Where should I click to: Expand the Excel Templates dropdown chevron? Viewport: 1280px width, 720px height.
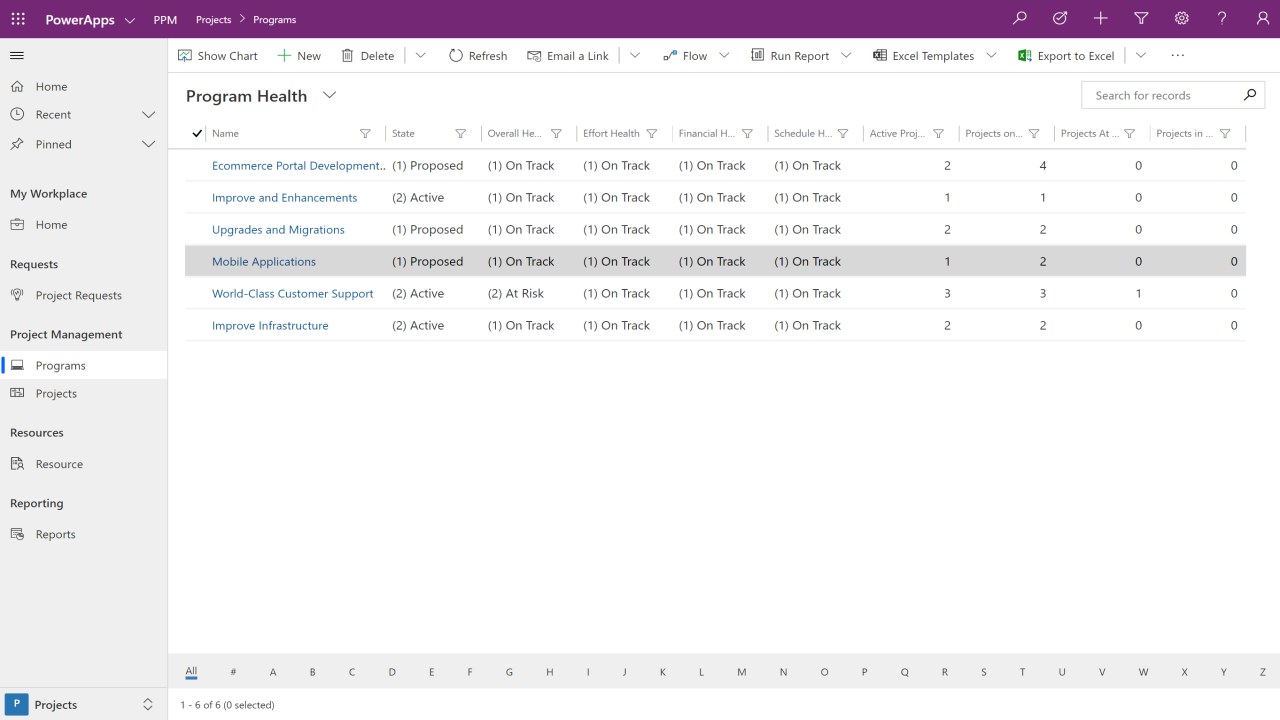pyautogui.click(x=991, y=56)
